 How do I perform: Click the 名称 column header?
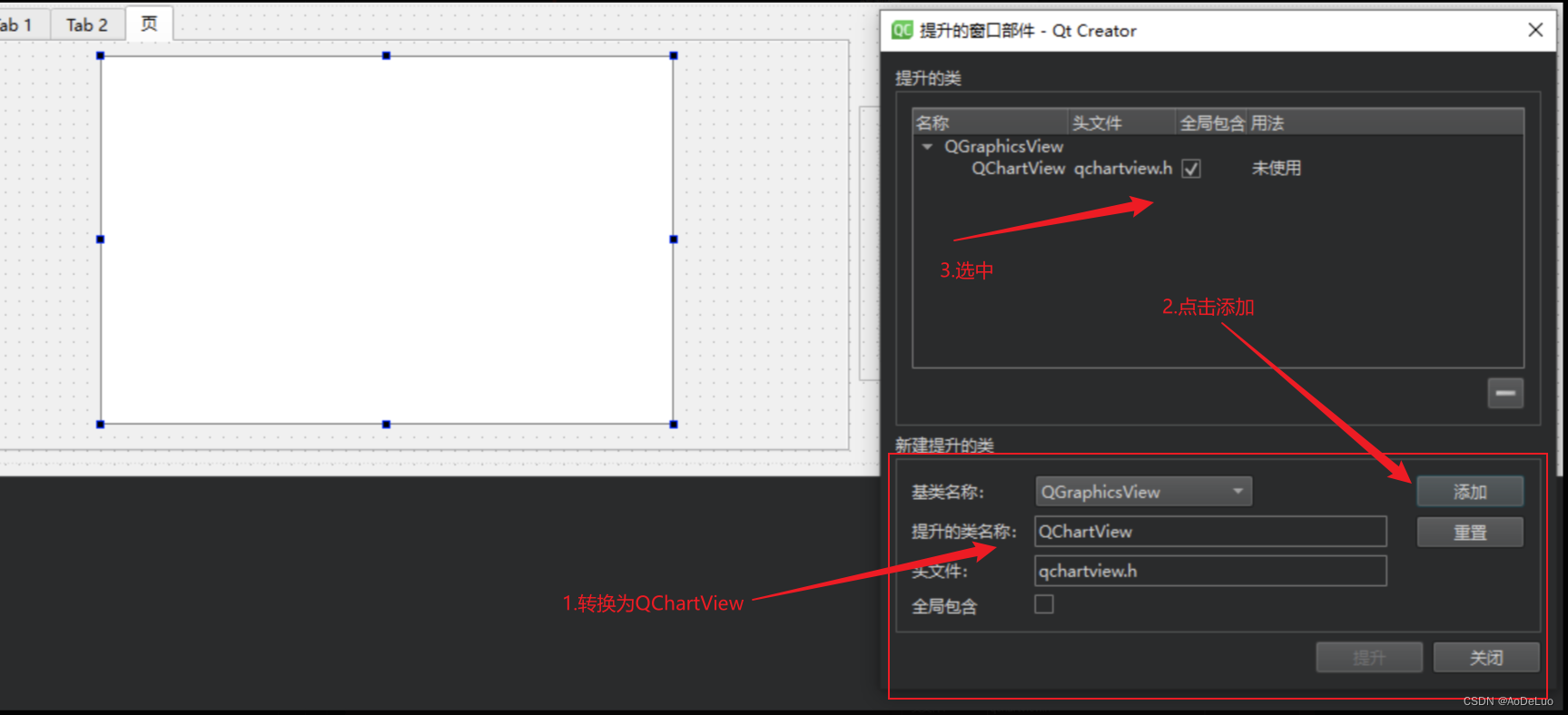pyautogui.click(x=990, y=122)
